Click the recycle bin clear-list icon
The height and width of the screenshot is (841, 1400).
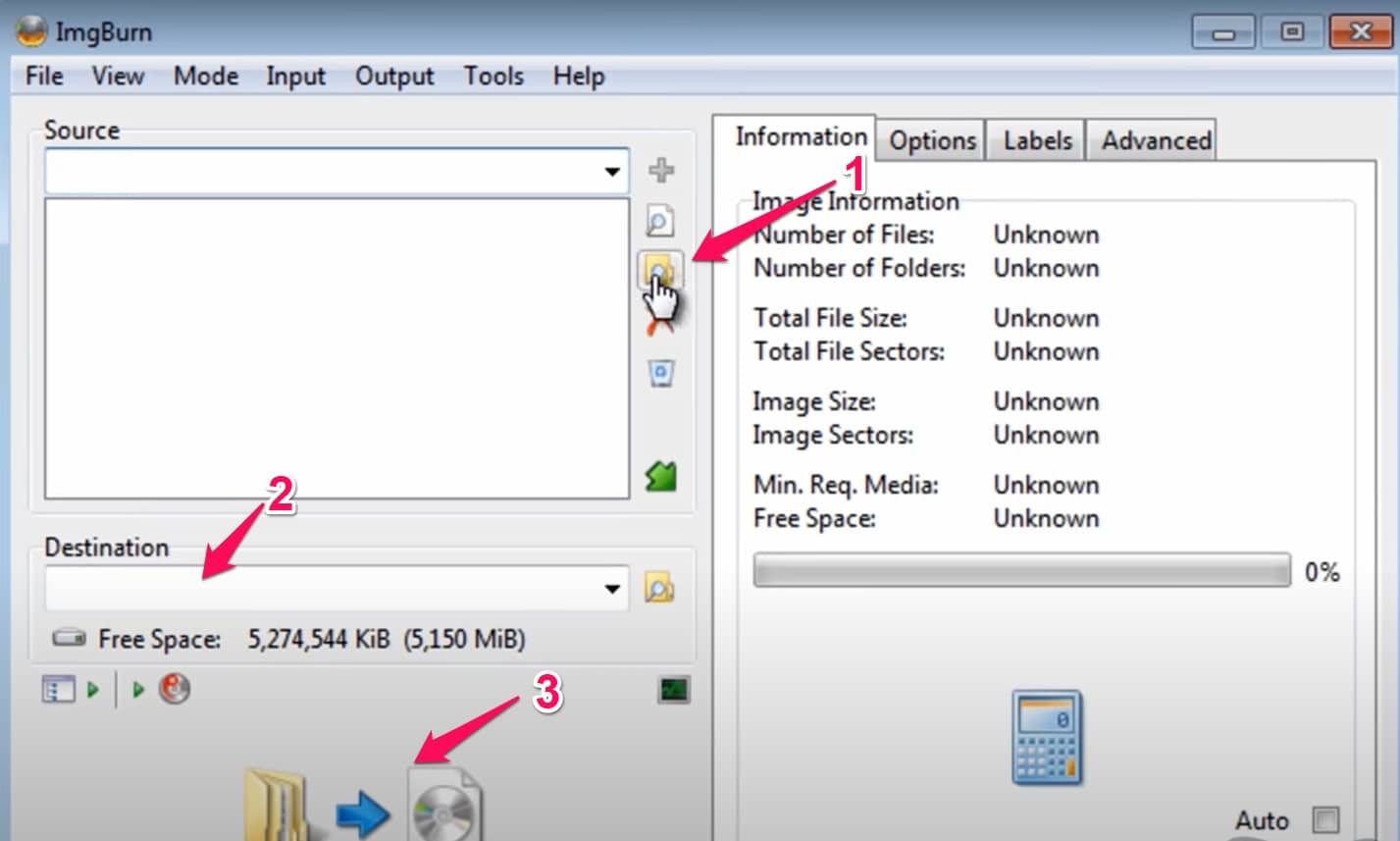tap(660, 374)
